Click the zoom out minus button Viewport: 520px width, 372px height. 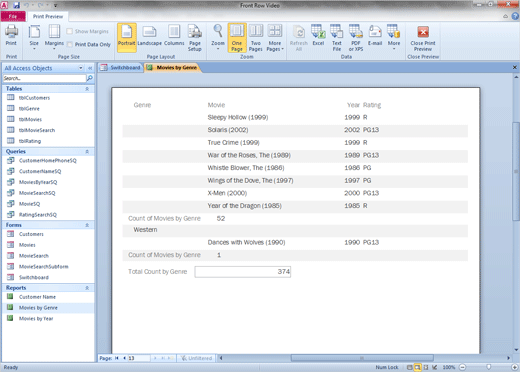point(463,367)
